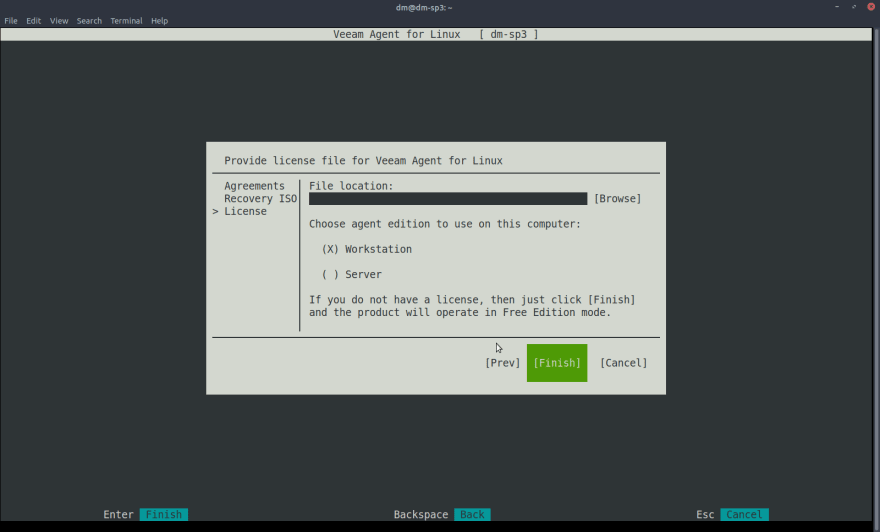Open the Search menu
This screenshot has width=880, height=532.
pyautogui.click(x=89, y=21)
